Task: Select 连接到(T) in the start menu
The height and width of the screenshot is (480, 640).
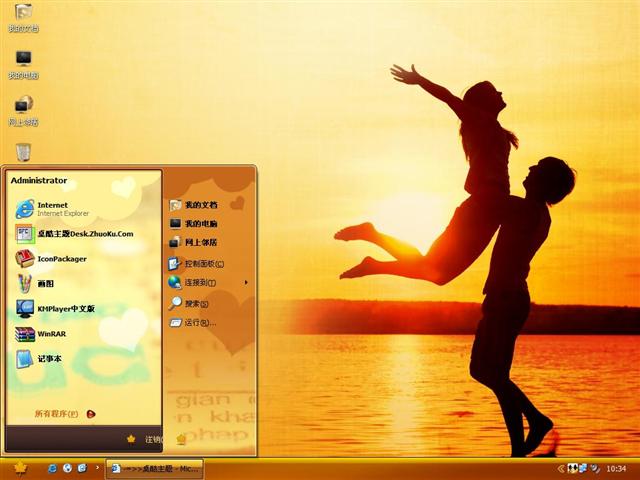Action: tap(193, 282)
